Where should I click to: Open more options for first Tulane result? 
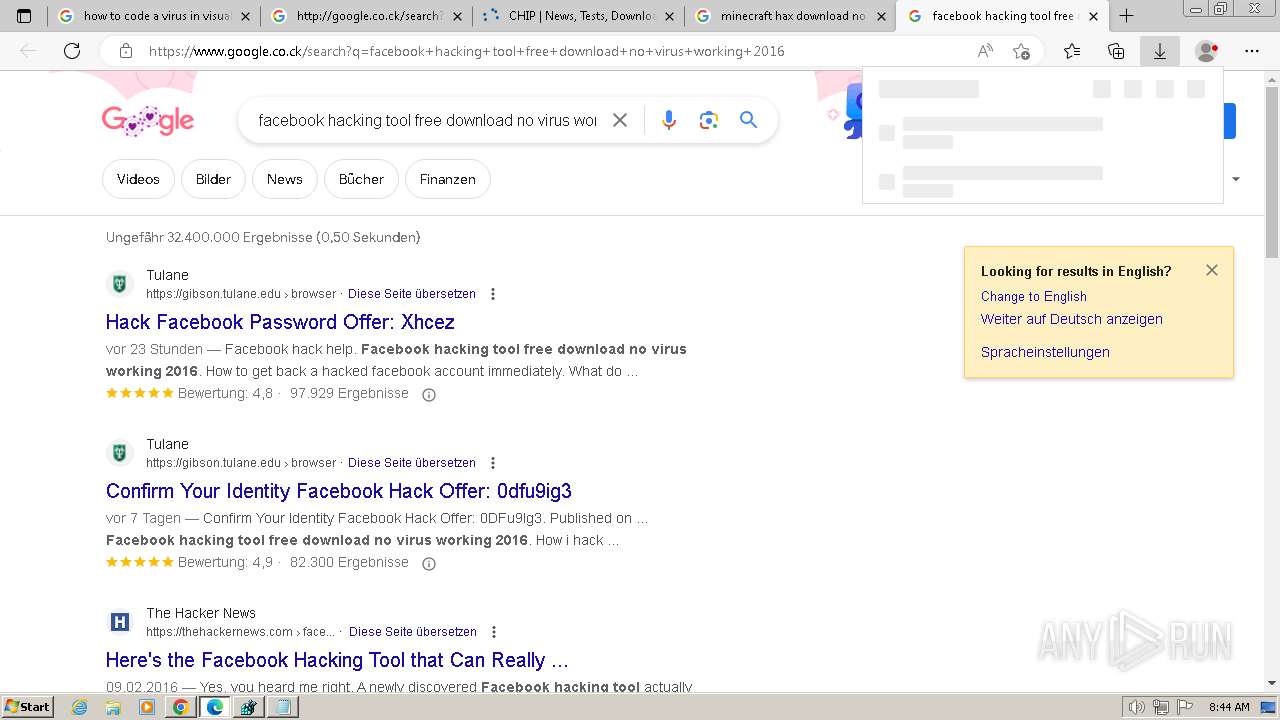point(493,294)
